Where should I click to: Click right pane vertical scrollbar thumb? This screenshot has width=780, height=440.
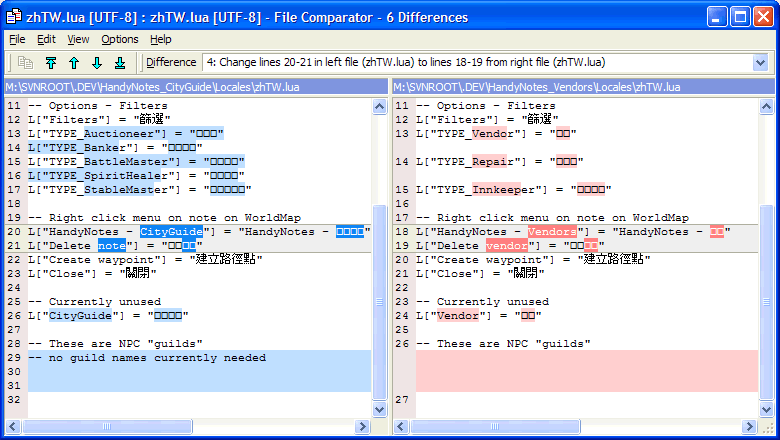coord(767,302)
